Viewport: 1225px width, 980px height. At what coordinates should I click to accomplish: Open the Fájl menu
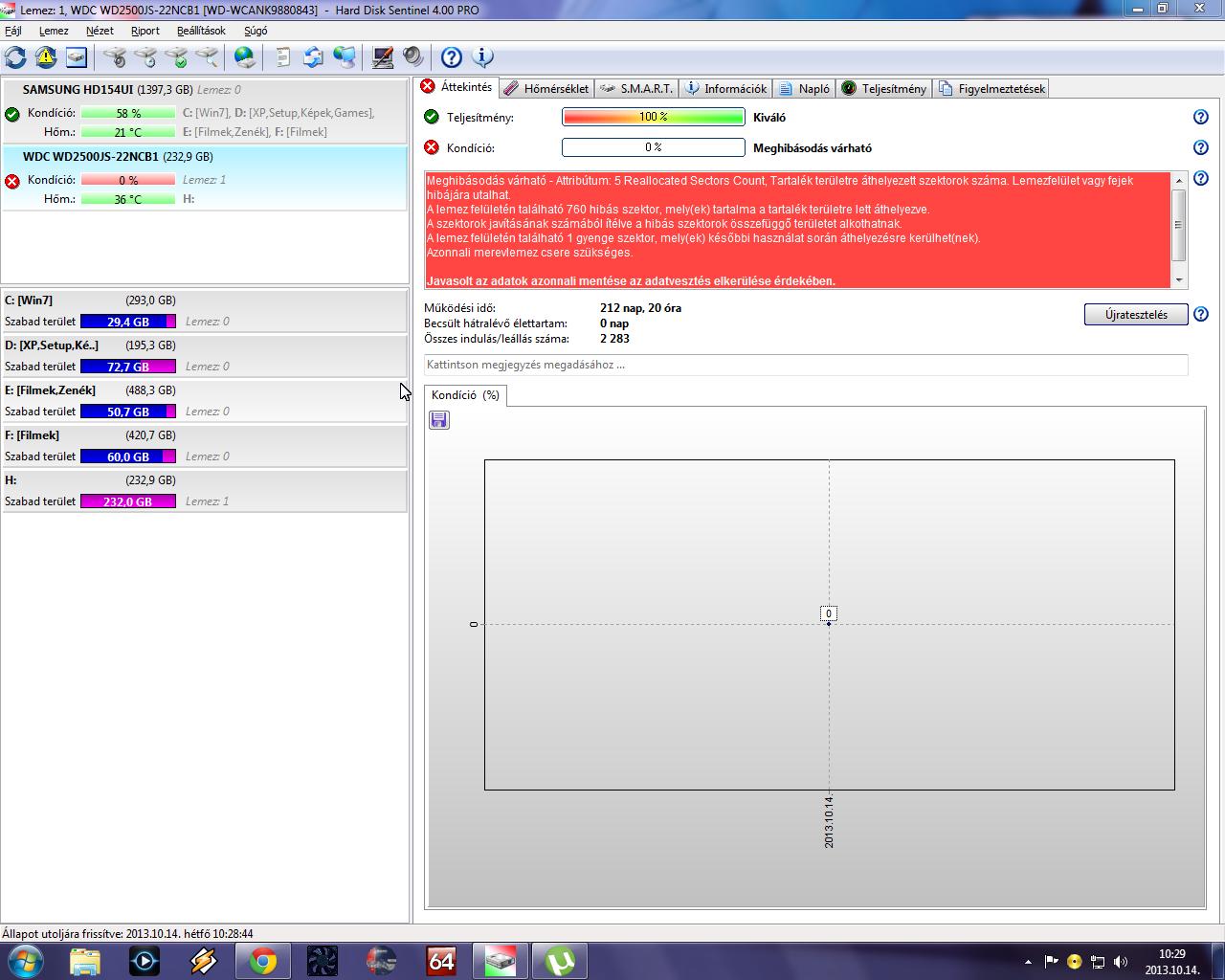point(13,31)
